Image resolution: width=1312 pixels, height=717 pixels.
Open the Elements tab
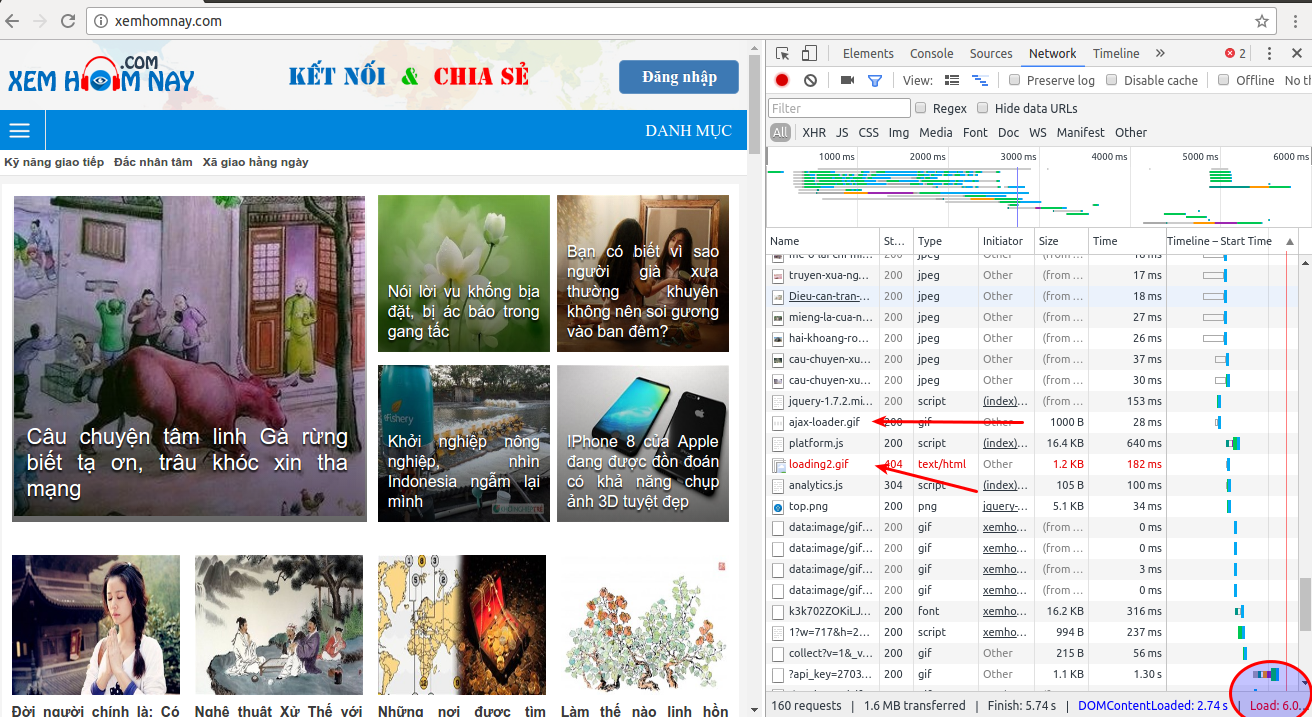tap(868, 54)
